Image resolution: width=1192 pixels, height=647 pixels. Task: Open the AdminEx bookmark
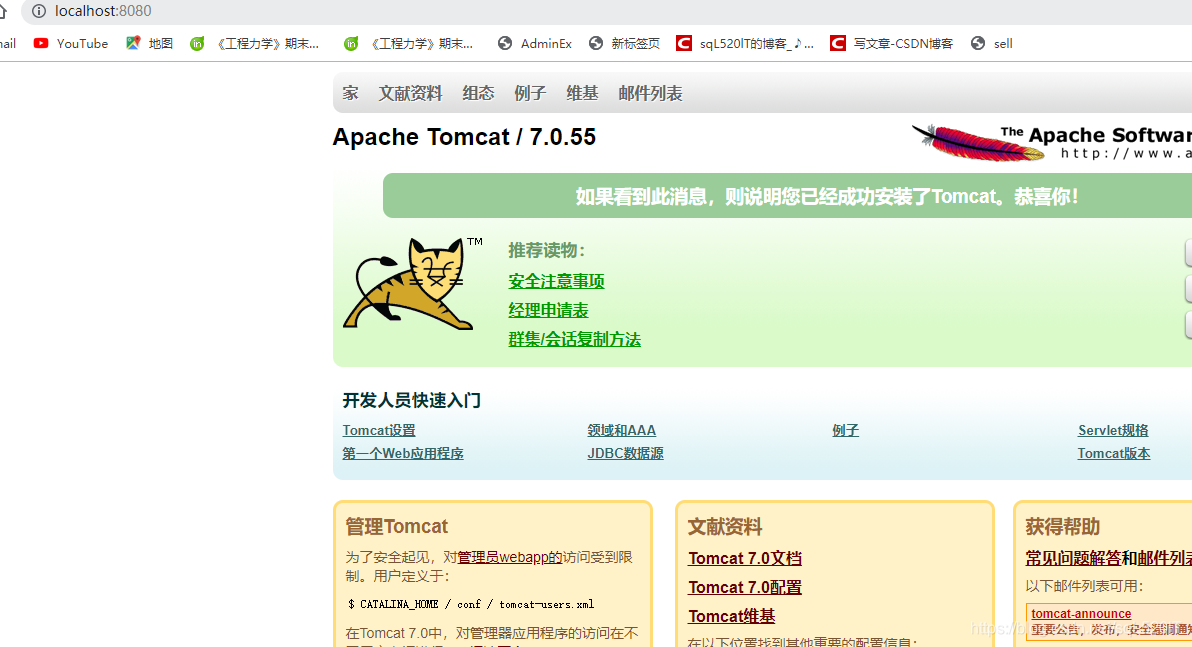click(534, 43)
